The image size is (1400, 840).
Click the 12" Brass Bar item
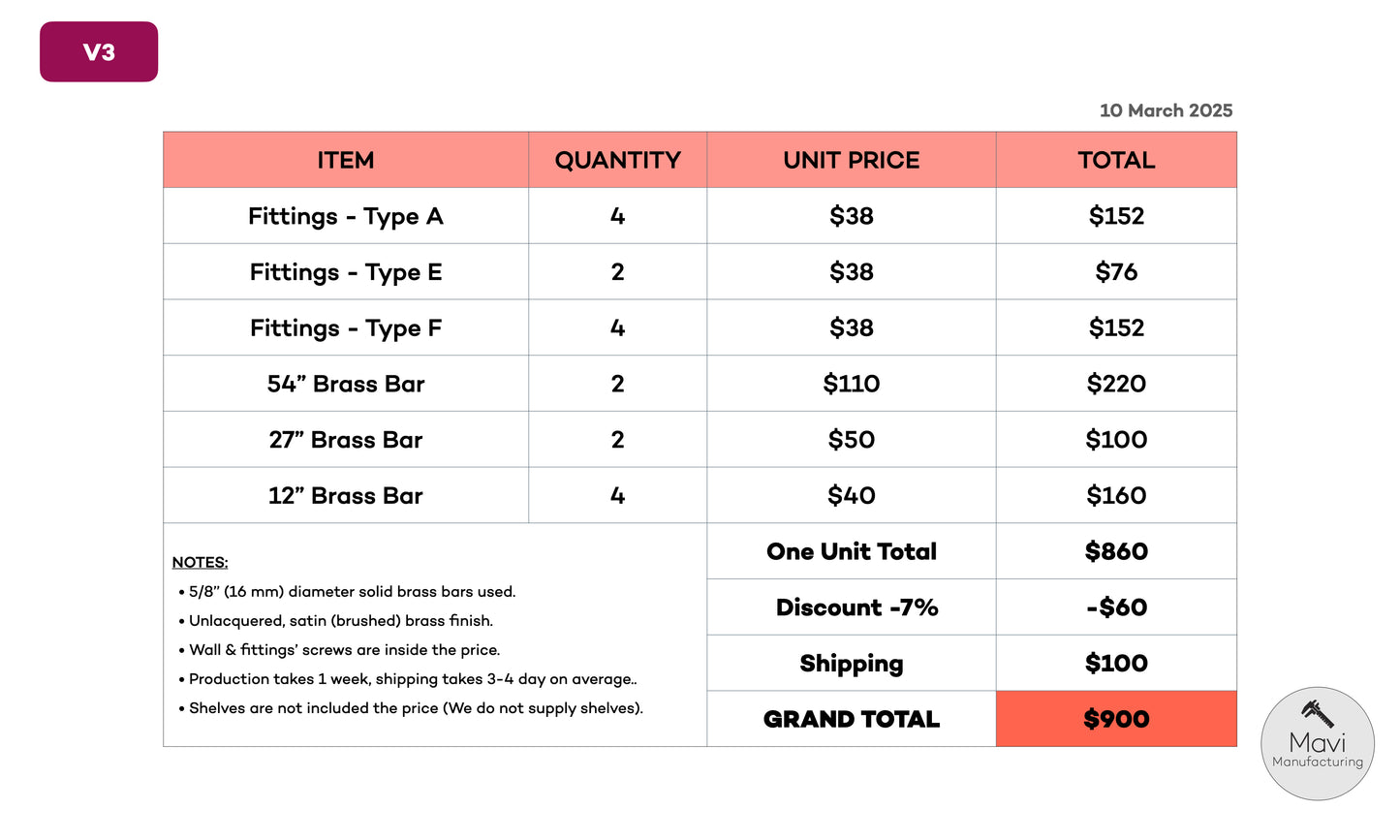tap(346, 496)
